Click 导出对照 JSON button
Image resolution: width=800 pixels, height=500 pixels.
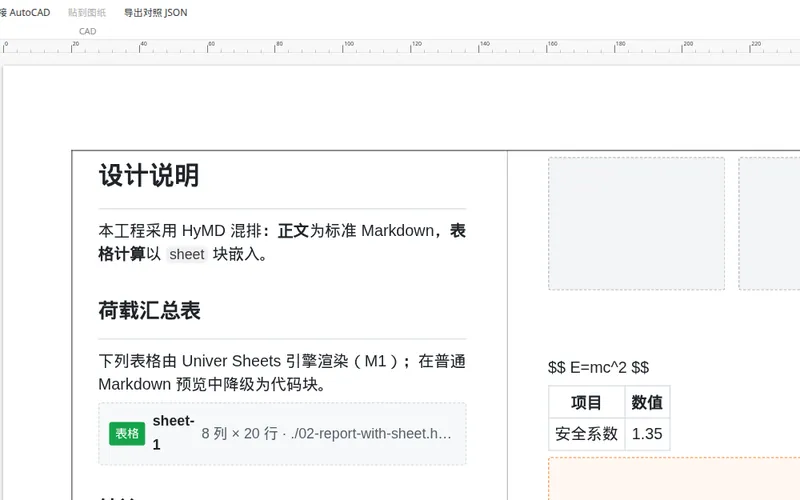(x=156, y=13)
